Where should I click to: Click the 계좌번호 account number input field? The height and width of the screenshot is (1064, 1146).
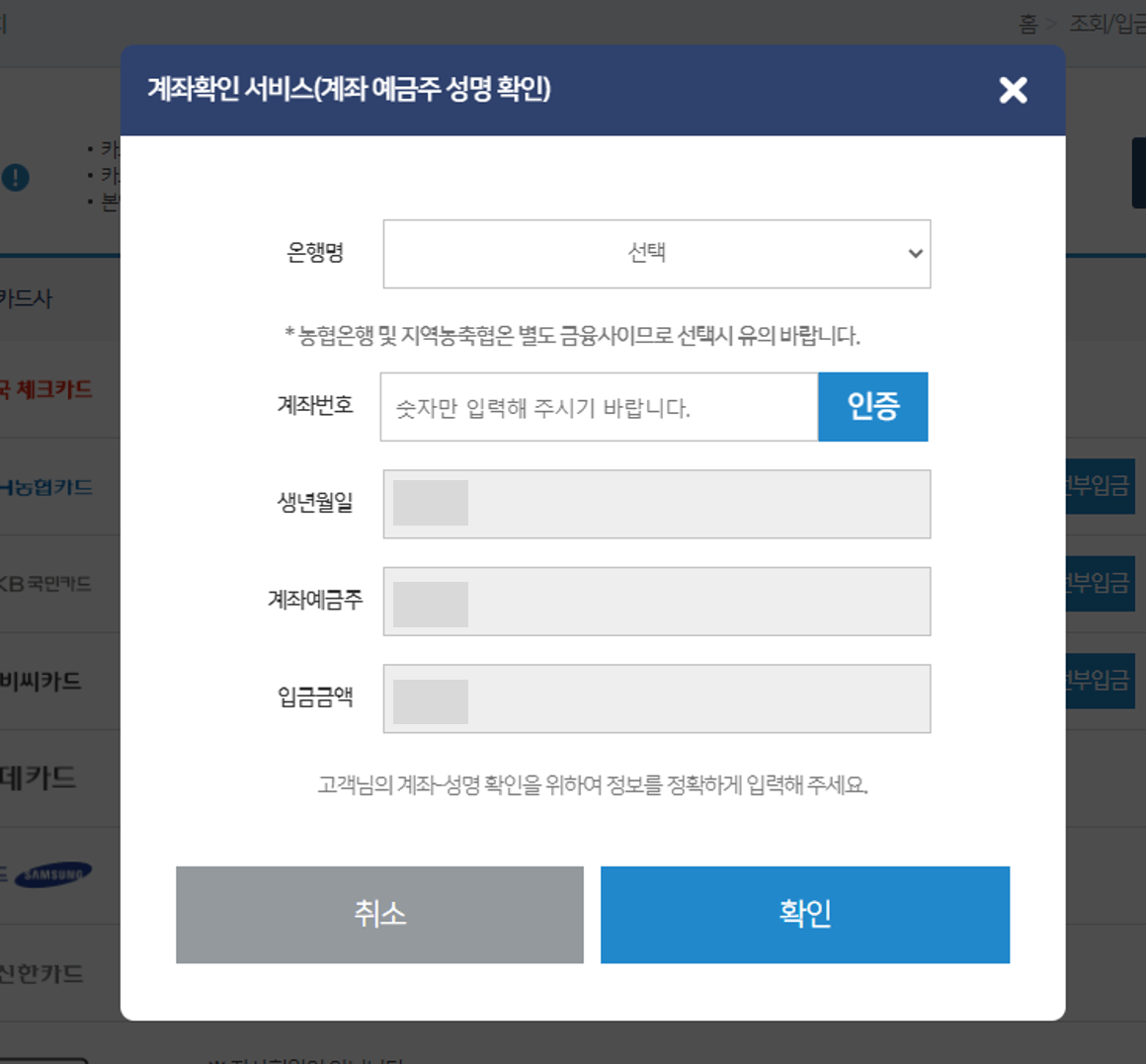pyautogui.click(x=598, y=406)
